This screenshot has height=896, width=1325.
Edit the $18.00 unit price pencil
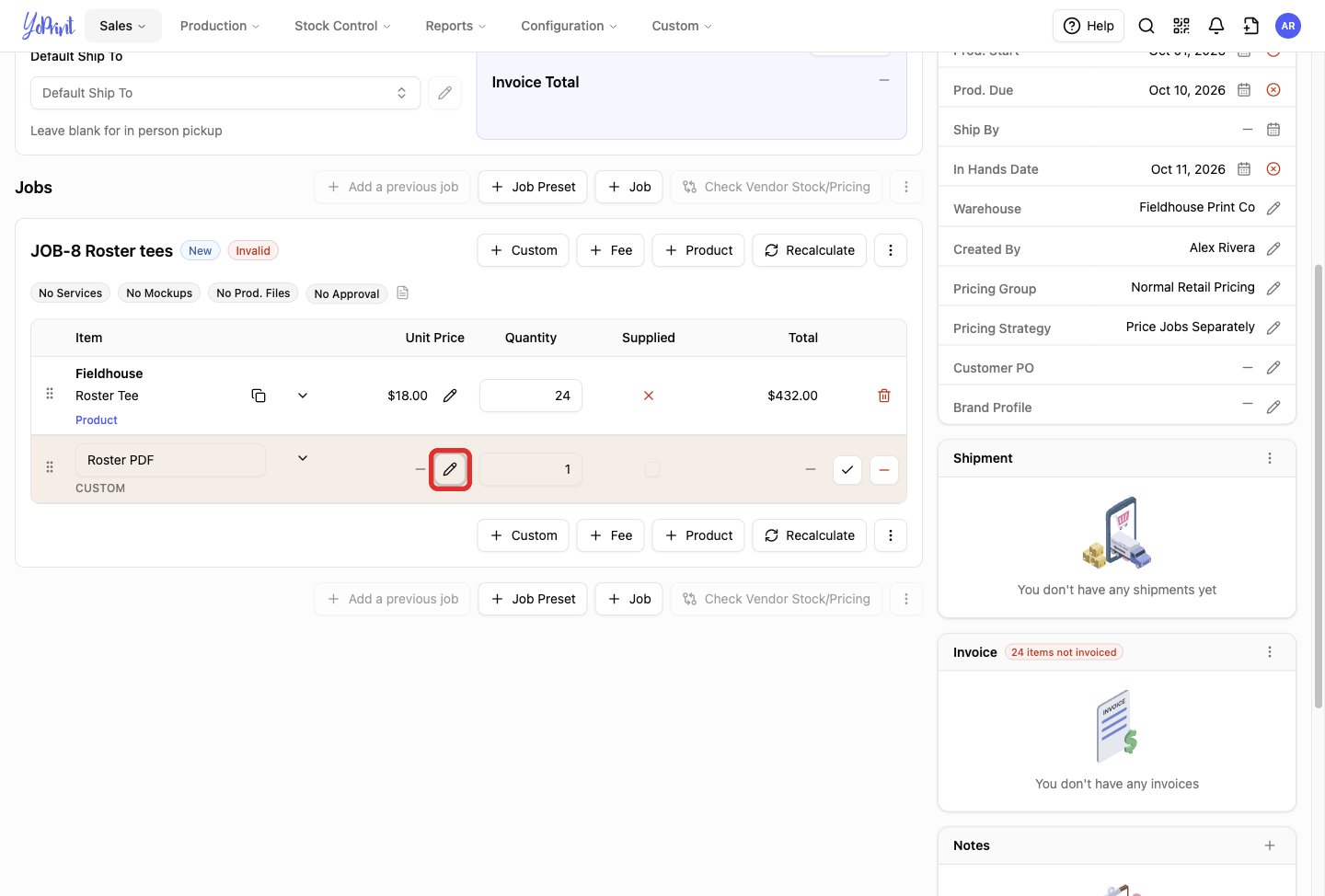click(450, 396)
